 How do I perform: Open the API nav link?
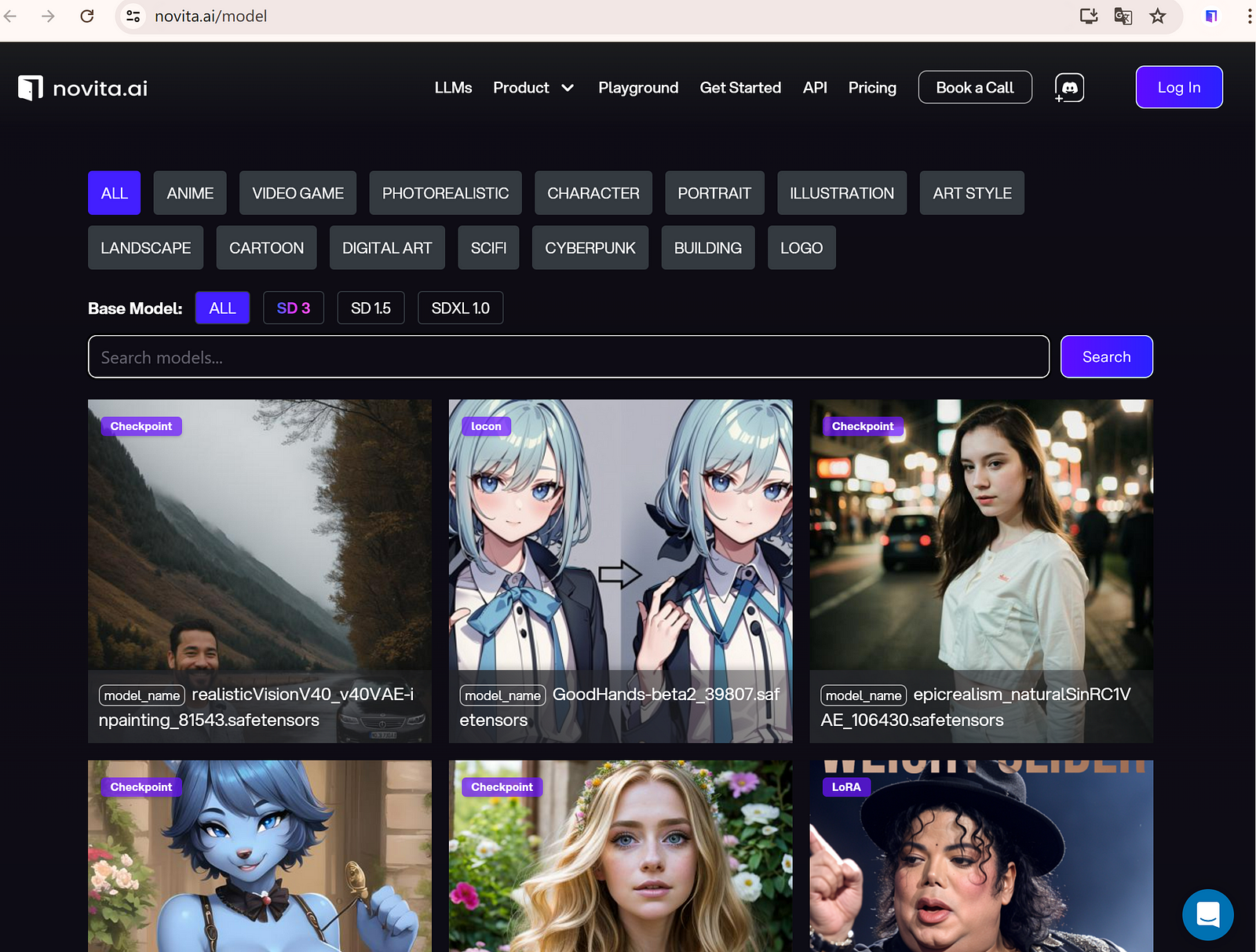coord(815,88)
